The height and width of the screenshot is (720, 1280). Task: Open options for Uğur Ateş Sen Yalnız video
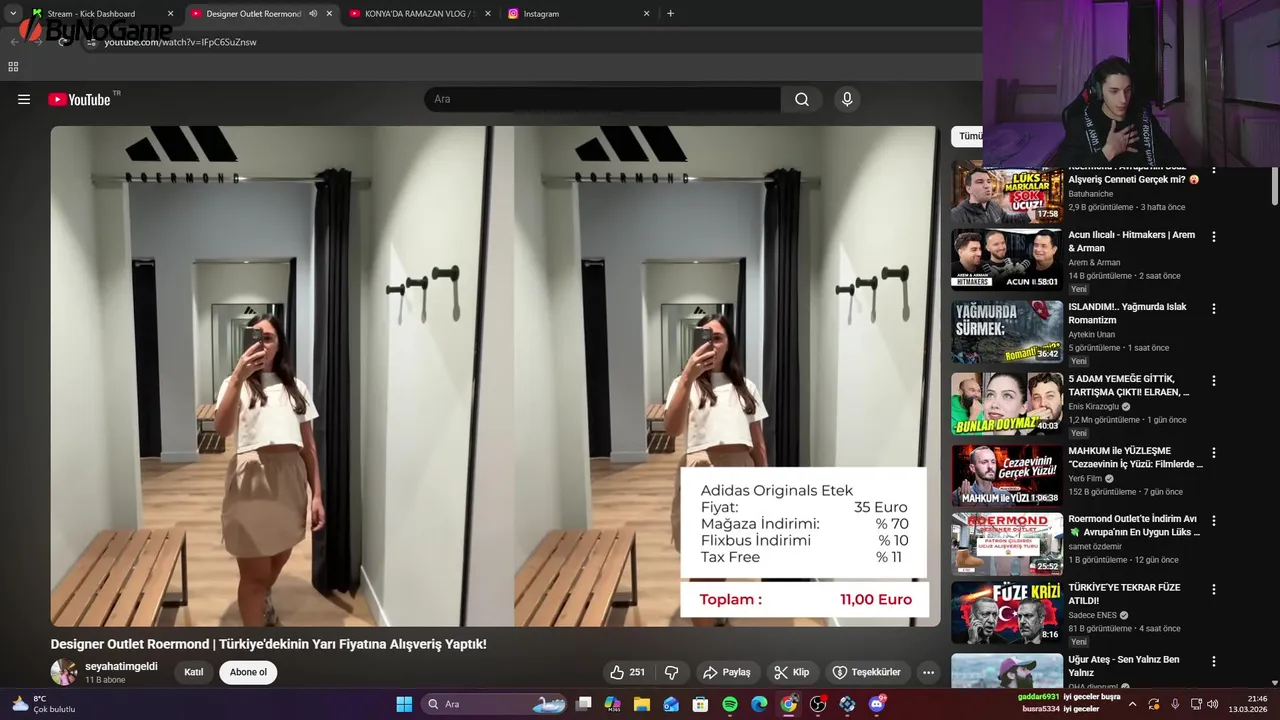coord(1214,661)
